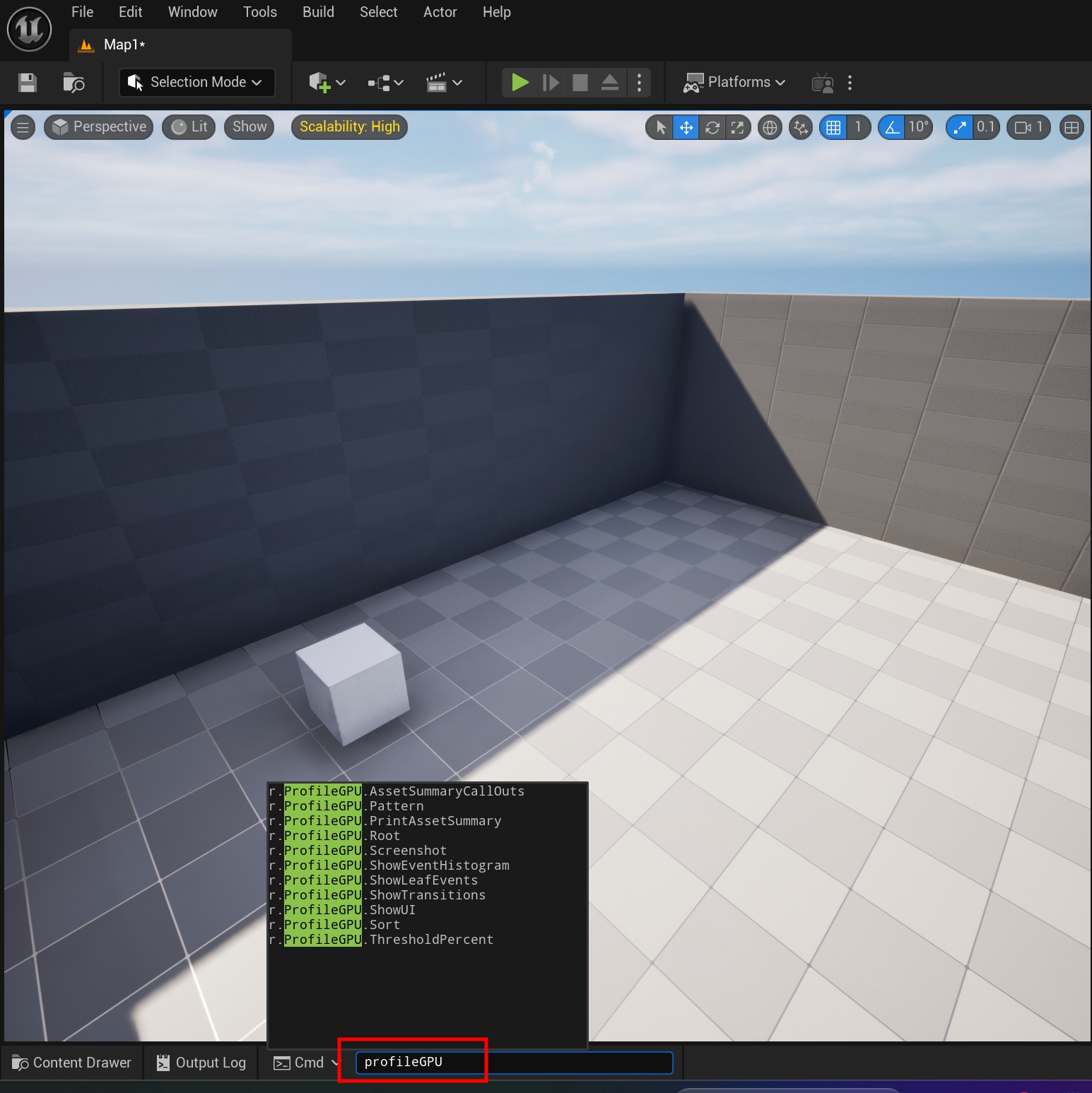The image size is (1092, 1093).
Task: Open the Lit view mode menu
Action: 189,127
